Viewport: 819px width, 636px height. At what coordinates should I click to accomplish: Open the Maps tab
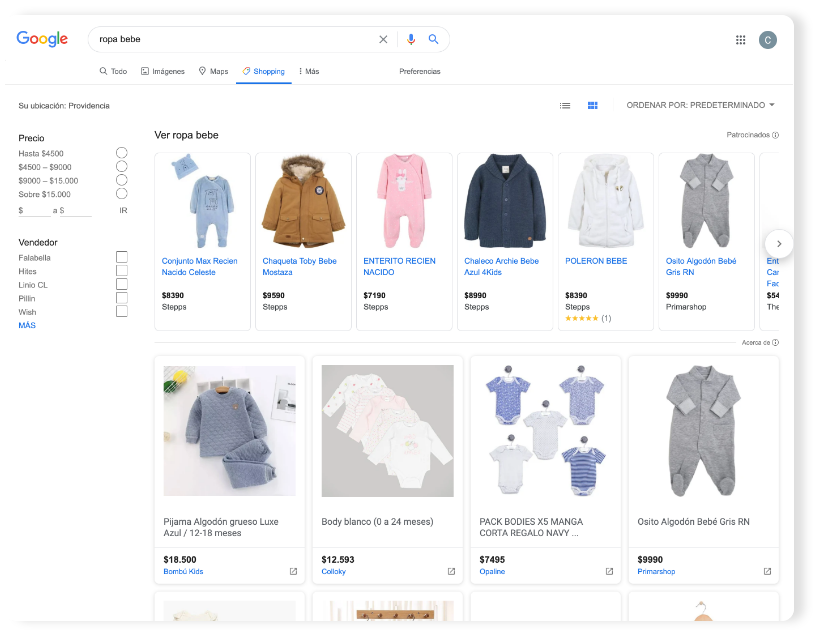click(x=213, y=72)
